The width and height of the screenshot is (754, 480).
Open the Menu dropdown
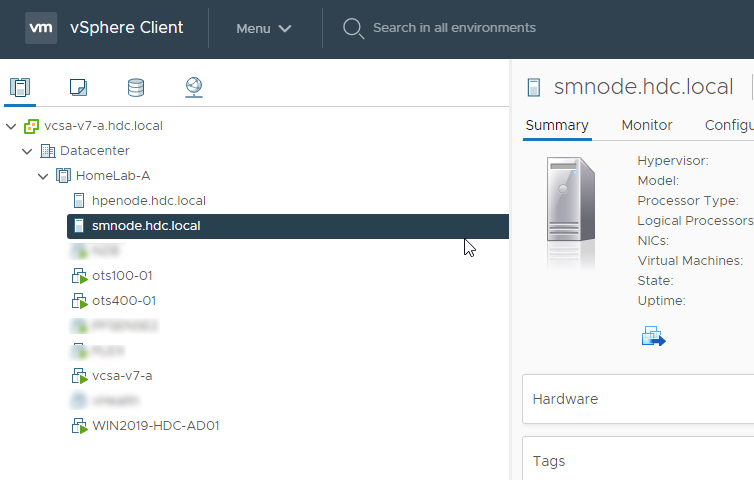[x=264, y=28]
